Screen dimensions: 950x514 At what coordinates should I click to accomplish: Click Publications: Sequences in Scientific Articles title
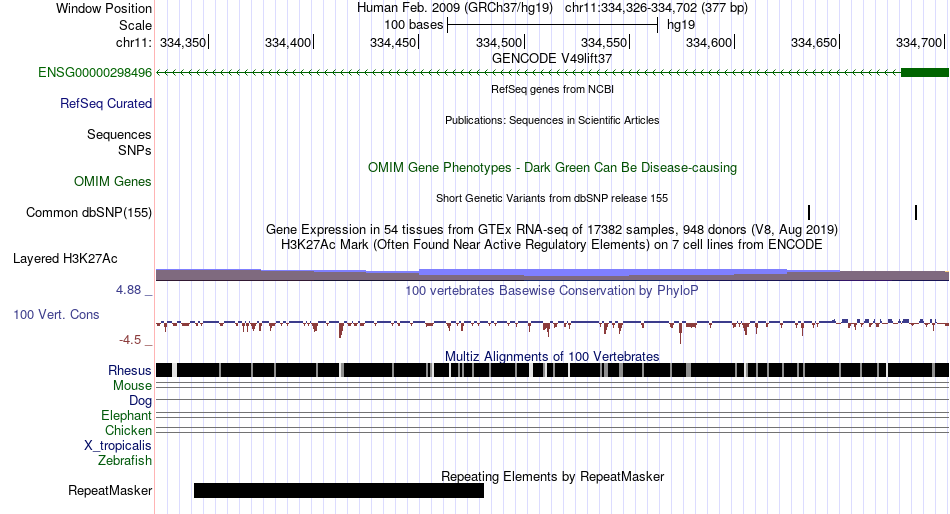point(552,120)
